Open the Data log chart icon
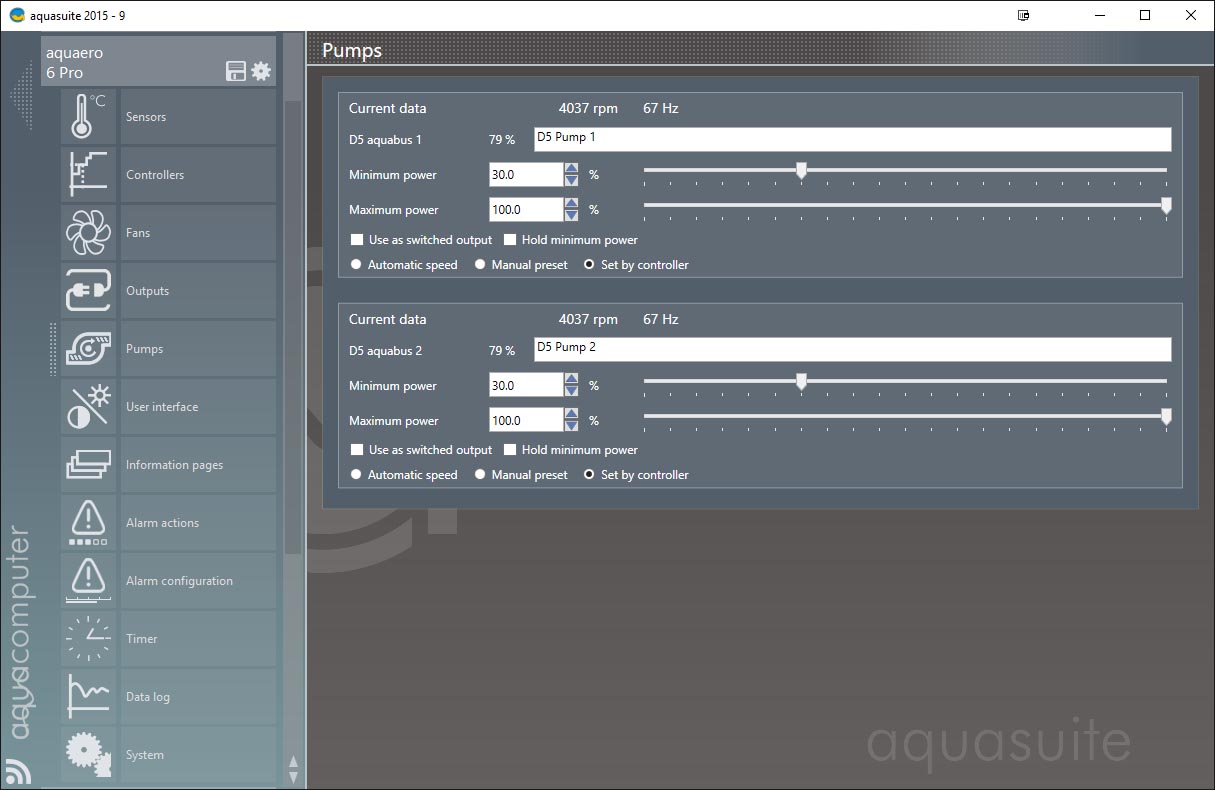1215x790 pixels. [88, 697]
